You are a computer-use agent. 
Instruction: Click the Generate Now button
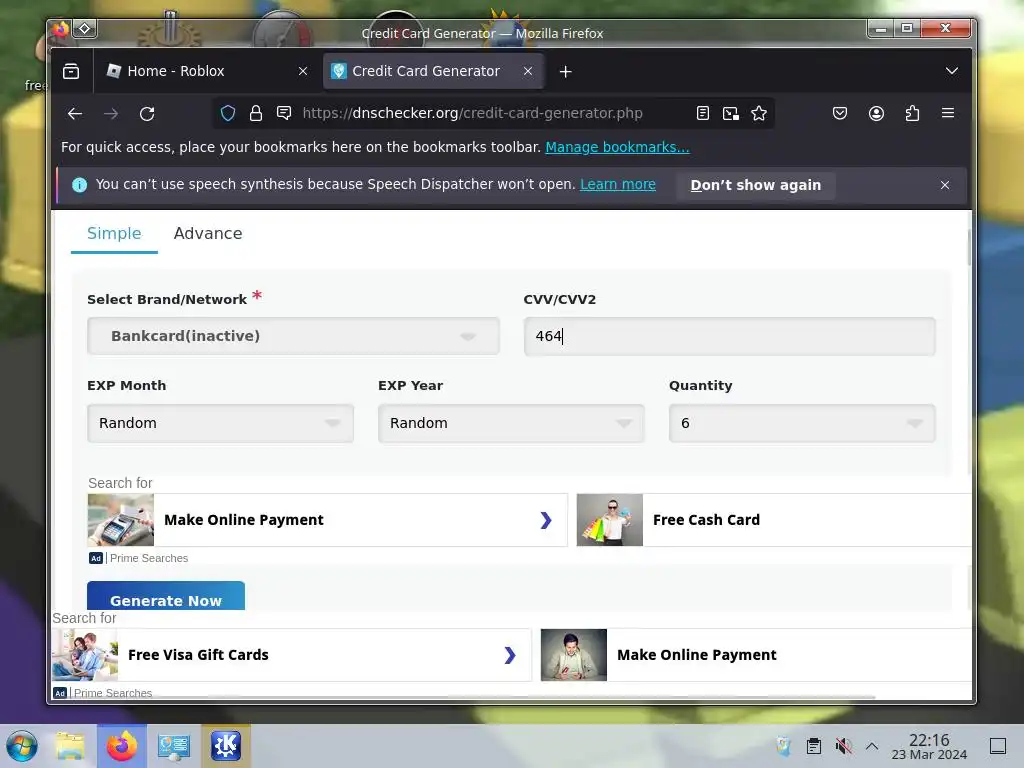pyautogui.click(x=166, y=596)
